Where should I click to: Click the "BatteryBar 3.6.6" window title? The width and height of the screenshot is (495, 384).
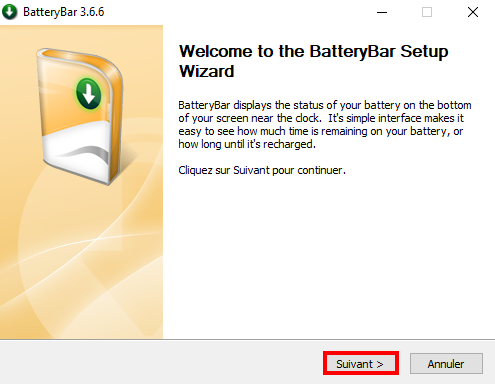(x=64, y=12)
